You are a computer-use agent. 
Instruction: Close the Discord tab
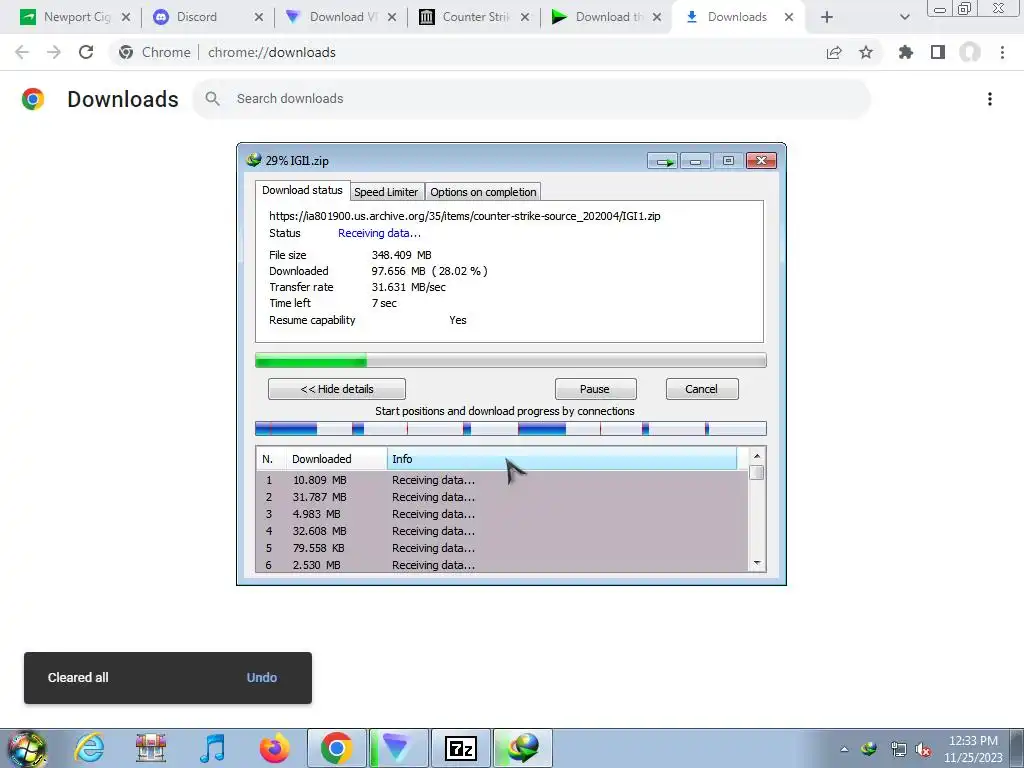tap(259, 17)
